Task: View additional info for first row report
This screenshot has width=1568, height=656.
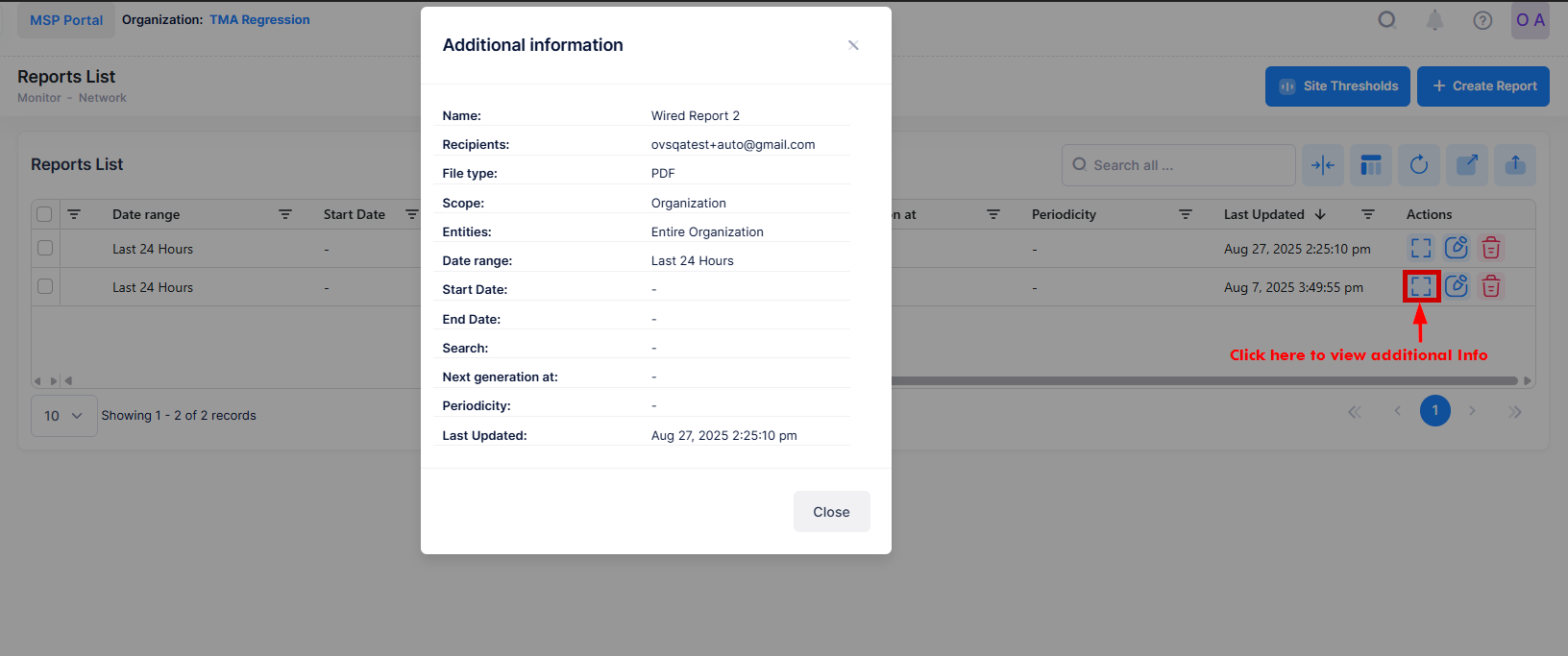Action: (x=1421, y=248)
